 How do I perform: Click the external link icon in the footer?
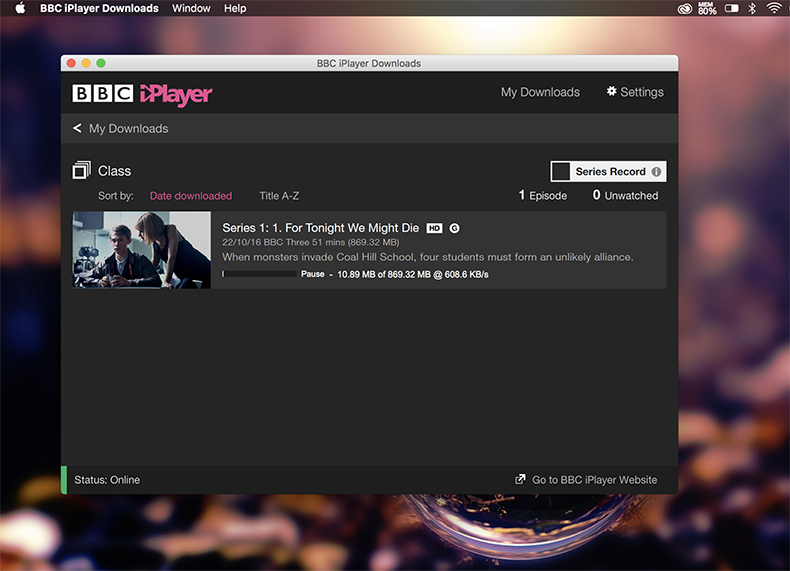click(x=520, y=479)
